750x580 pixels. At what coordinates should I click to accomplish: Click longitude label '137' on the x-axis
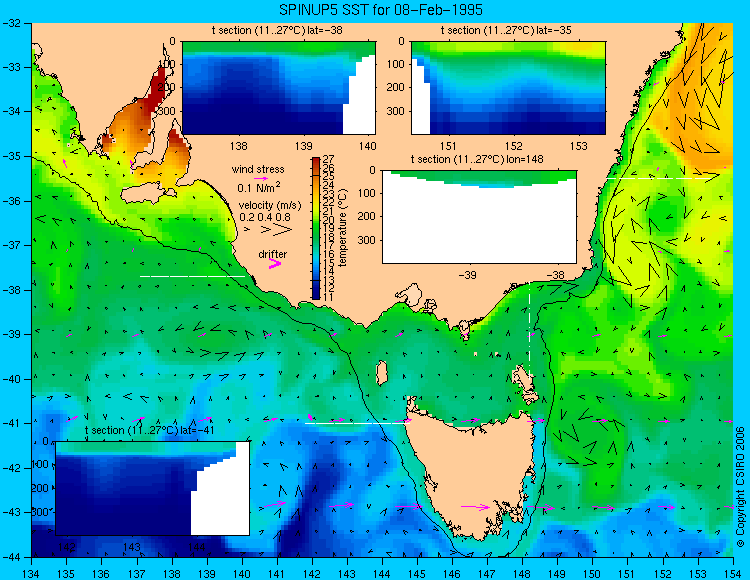(137, 574)
